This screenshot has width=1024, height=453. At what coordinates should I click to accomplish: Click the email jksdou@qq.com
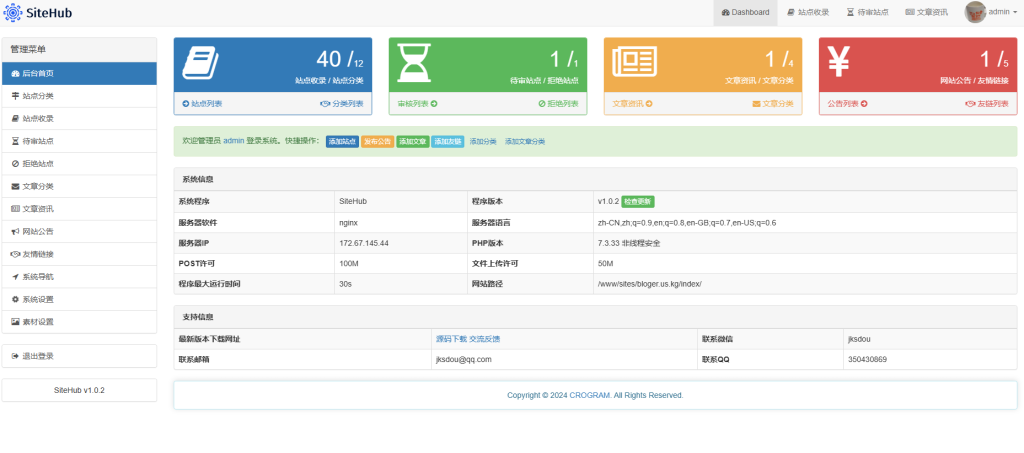tap(464, 360)
